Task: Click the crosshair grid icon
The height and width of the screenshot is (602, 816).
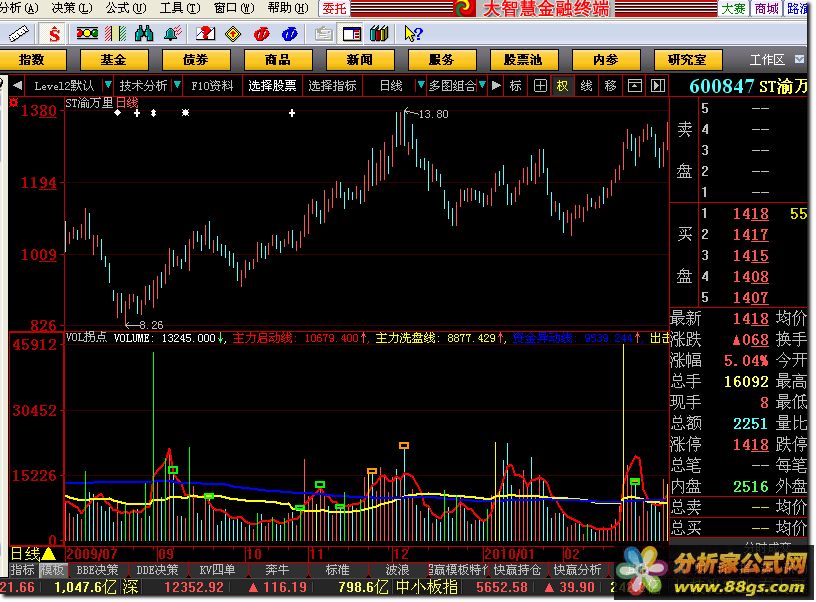Action: click(540, 86)
